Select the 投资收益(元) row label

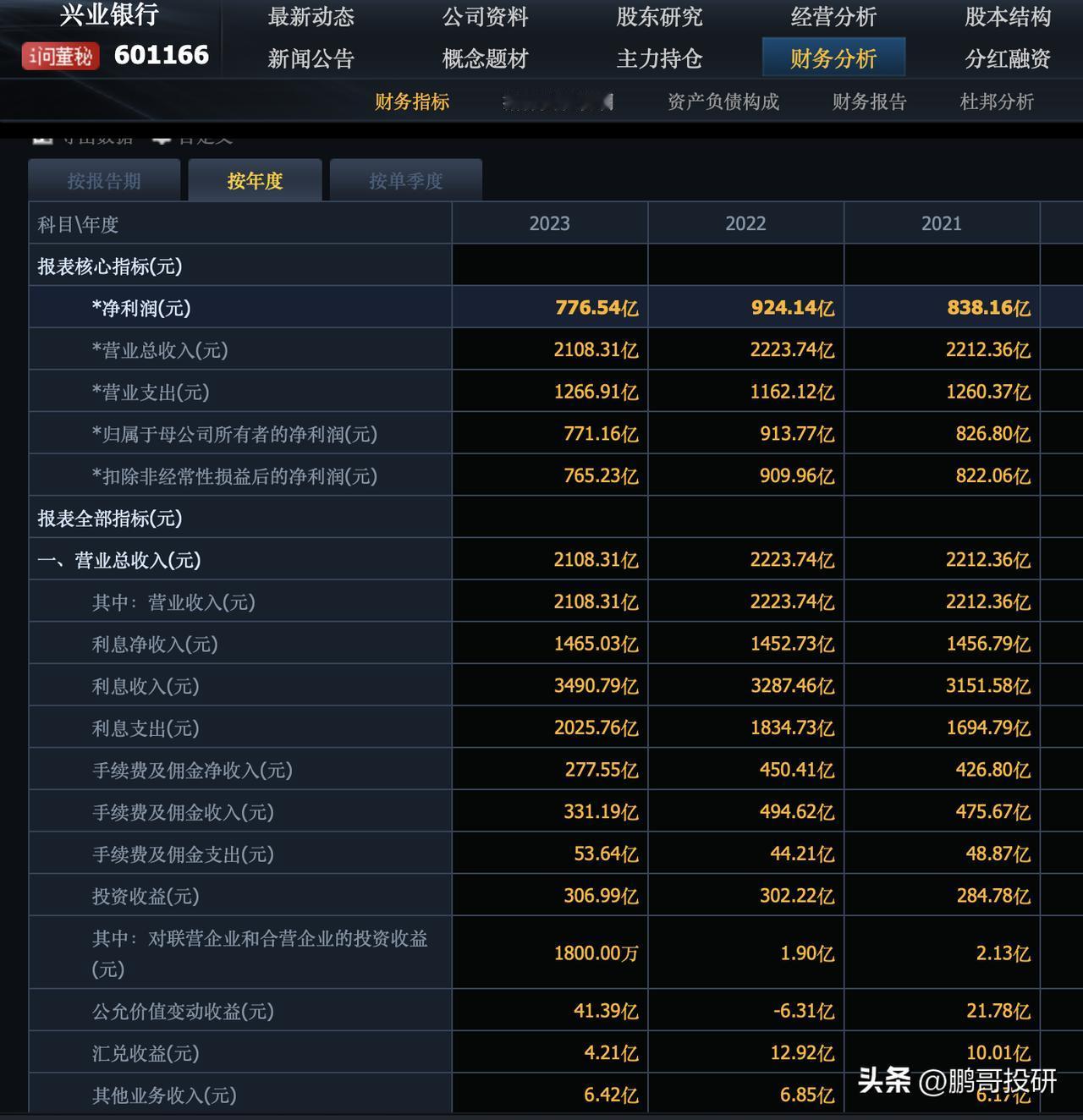click(146, 896)
